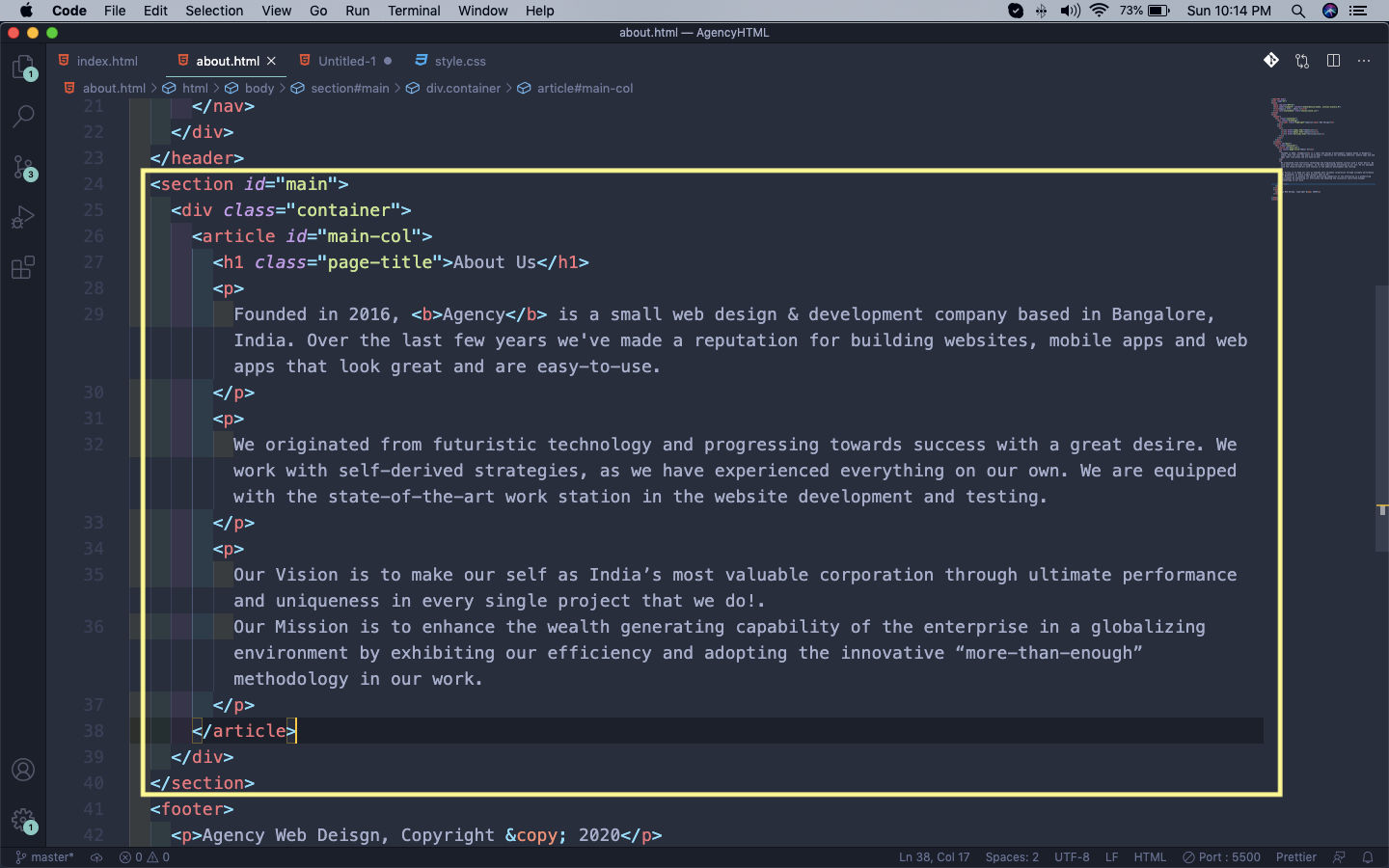This screenshot has width=1389, height=868.
Task: Click the sync changes cloud icon in status bar
Action: tap(96, 856)
